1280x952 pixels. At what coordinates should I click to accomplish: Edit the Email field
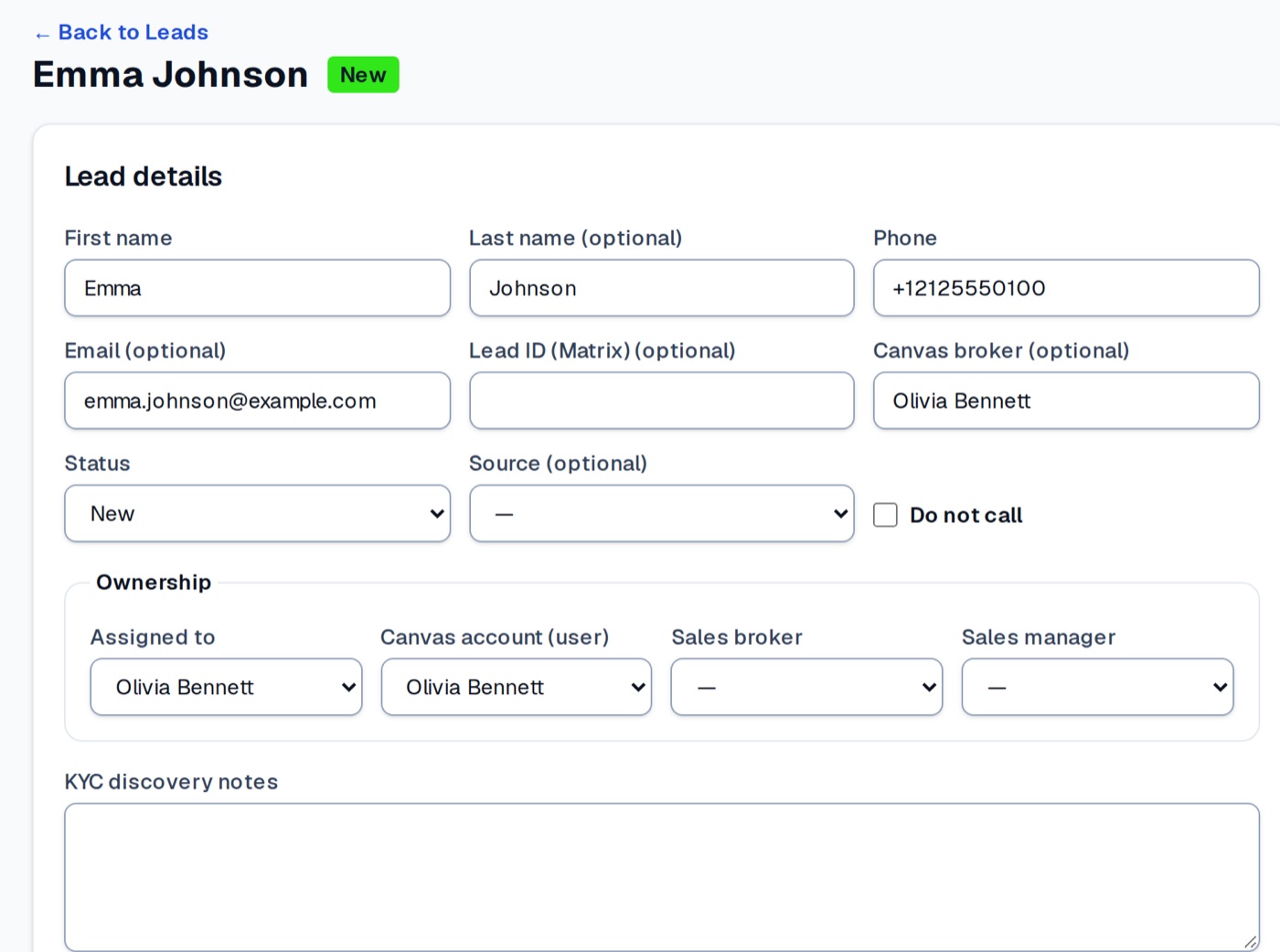click(x=257, y=401)
